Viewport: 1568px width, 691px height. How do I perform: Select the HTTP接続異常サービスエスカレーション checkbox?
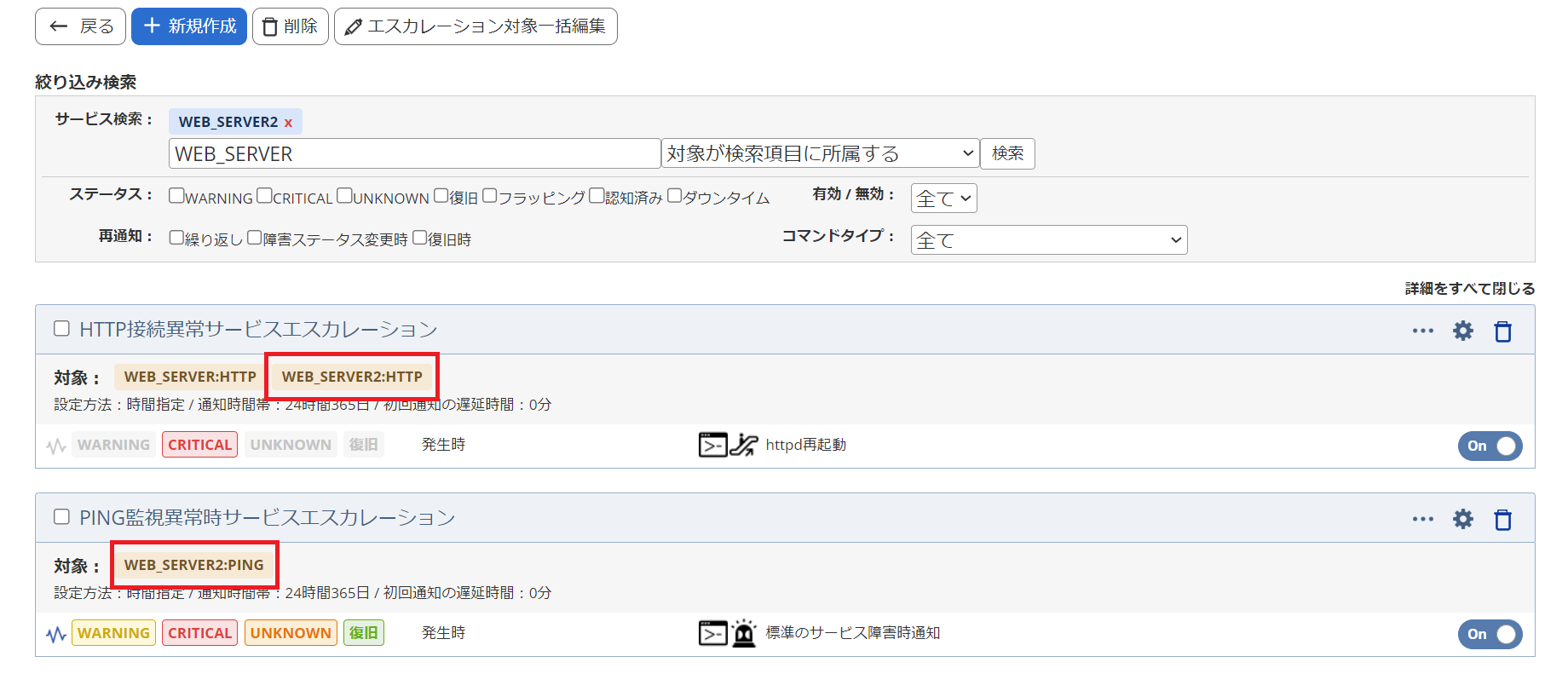tap(61, 329)
